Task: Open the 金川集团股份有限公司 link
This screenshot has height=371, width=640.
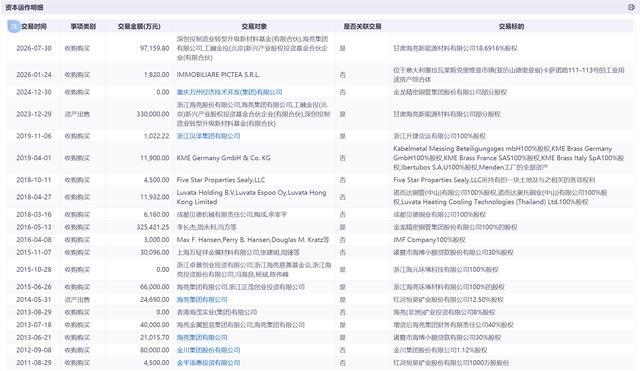Action: tap(208, 350)
